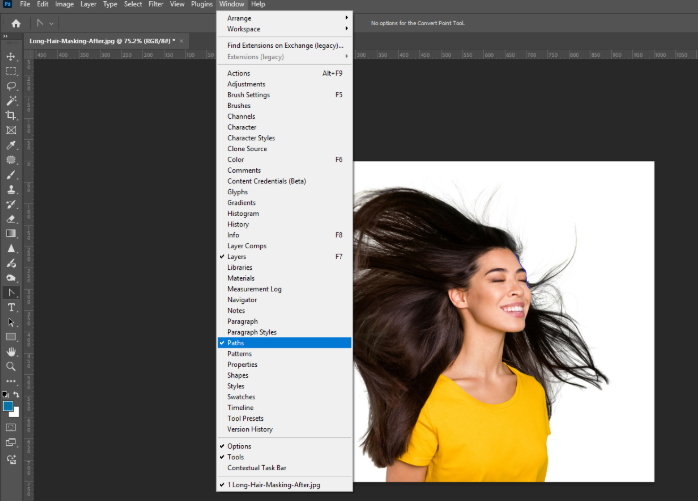The height and width of the screenshot is (502, 698).
Task: Select the Lasso tool
Action: click(11, 86)
